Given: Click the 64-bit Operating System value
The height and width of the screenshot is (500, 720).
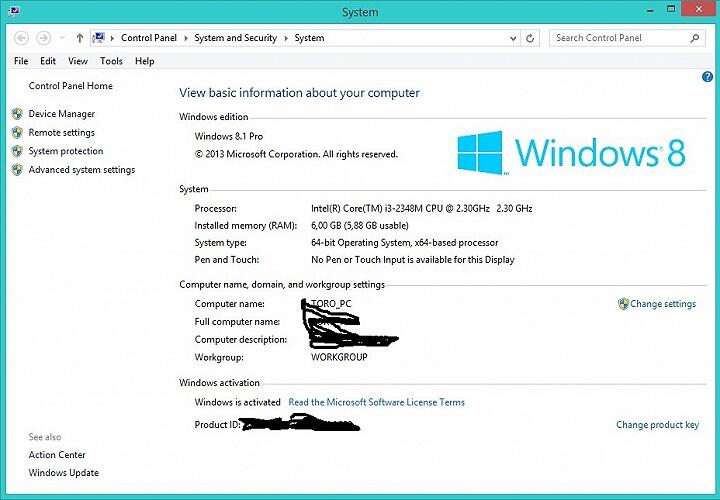Looking at the screenshot, I should coord(405,242).
